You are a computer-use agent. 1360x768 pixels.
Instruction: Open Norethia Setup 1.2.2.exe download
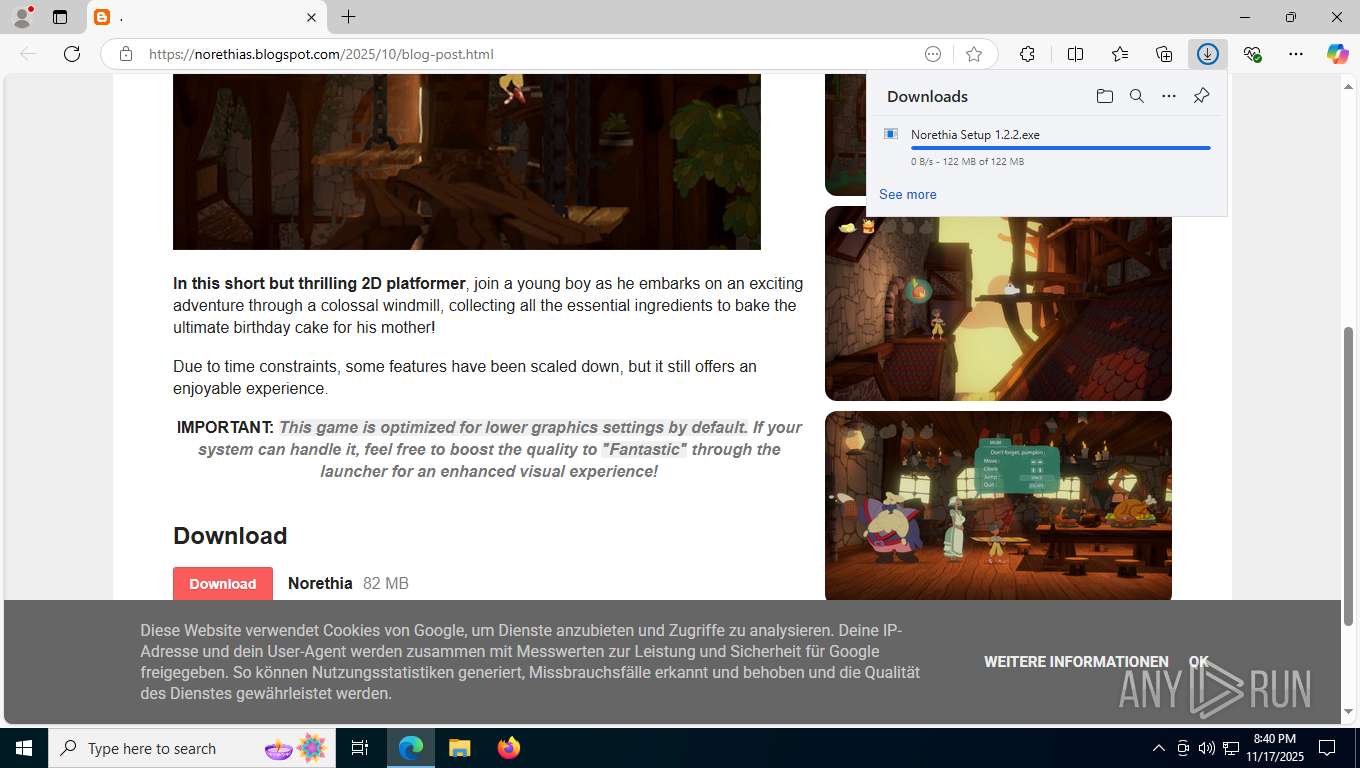[x=975, y=134]
